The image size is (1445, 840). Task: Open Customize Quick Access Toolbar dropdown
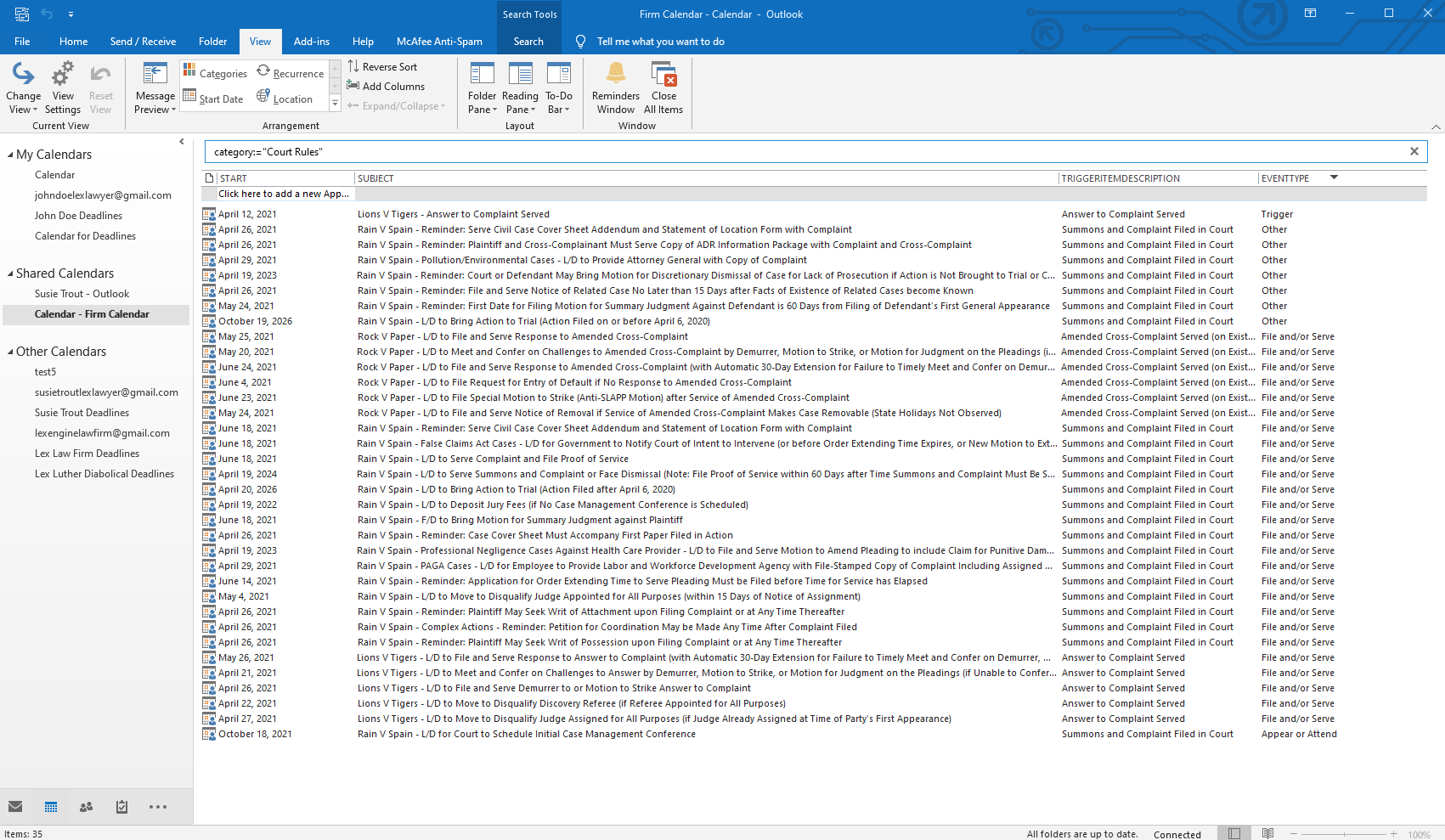coord(71,14)
